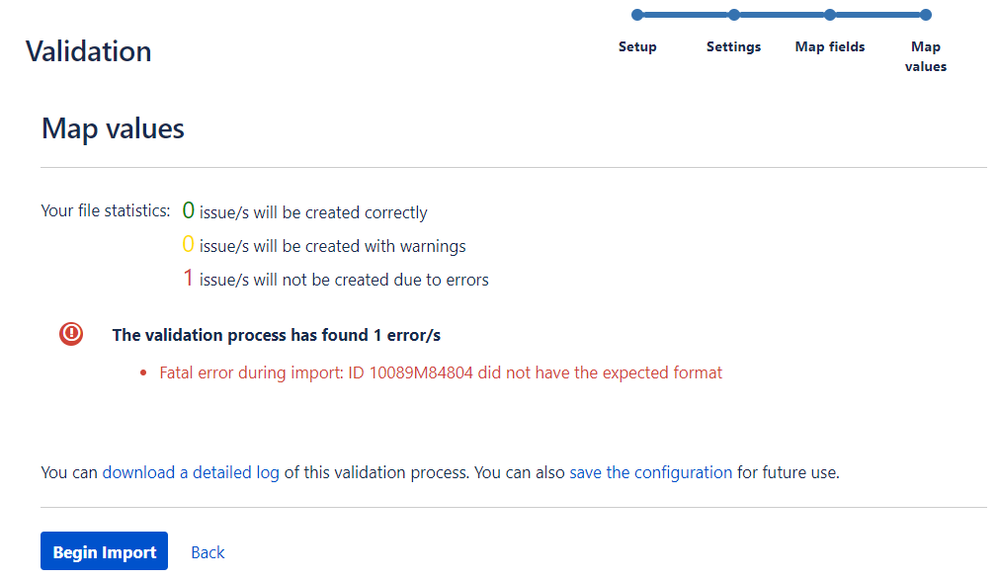This screenshot has width=999, height=576.
Task: Go to the Map values step label
Action: click(x=926, y=56)
